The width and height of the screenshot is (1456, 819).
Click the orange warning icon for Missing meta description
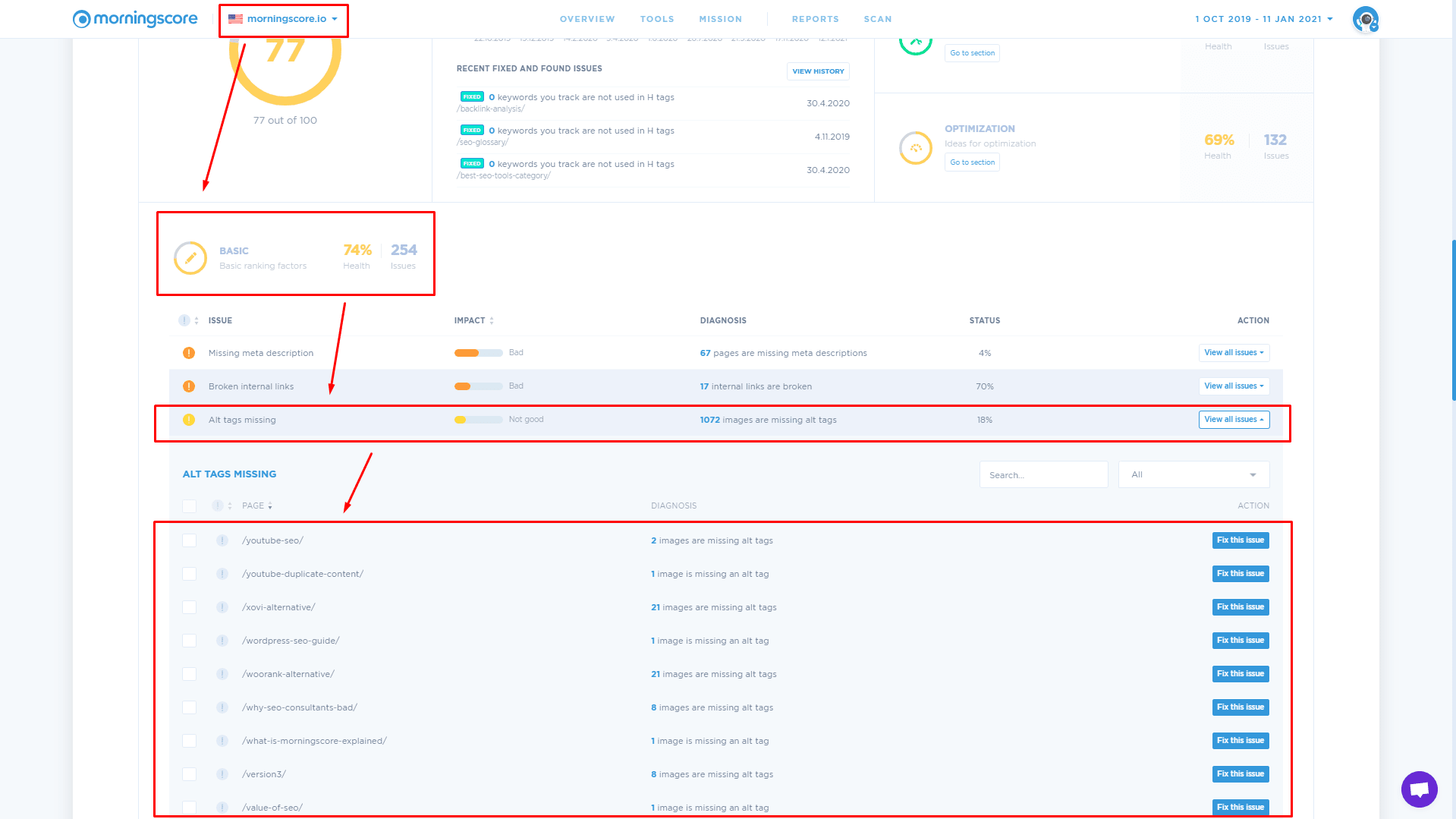(189, 353)
